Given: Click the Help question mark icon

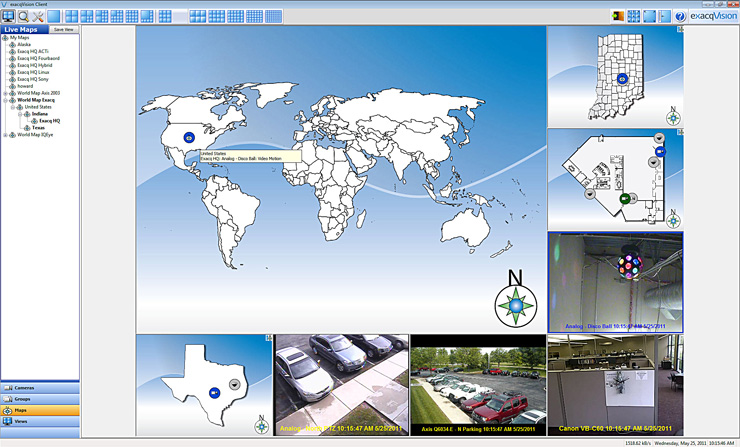Looking at the screenshot, I should [680, 16].
